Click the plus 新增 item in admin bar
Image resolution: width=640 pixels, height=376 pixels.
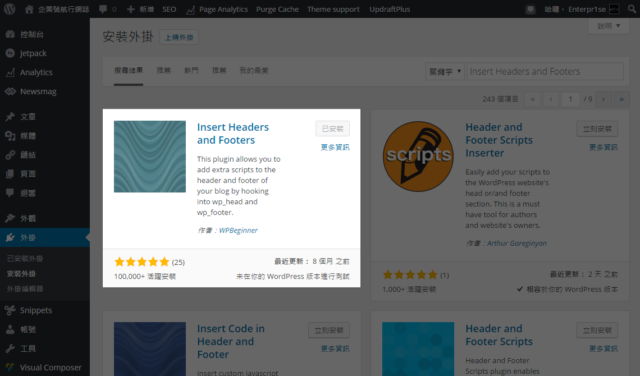(x=140, y=9)
